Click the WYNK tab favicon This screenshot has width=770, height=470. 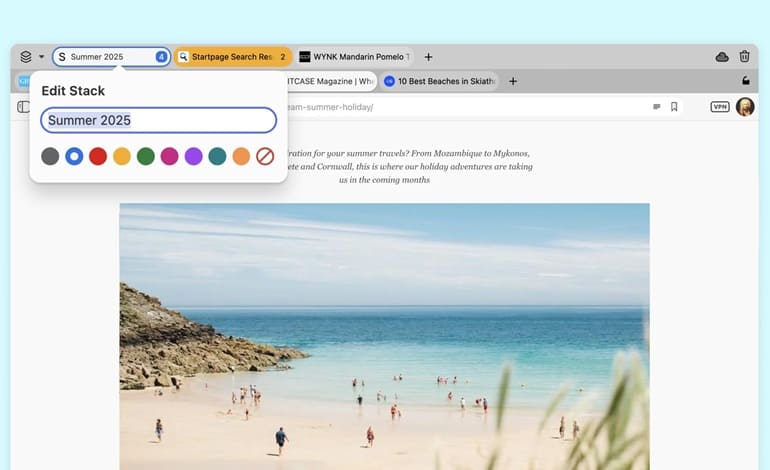coord(305,56)
